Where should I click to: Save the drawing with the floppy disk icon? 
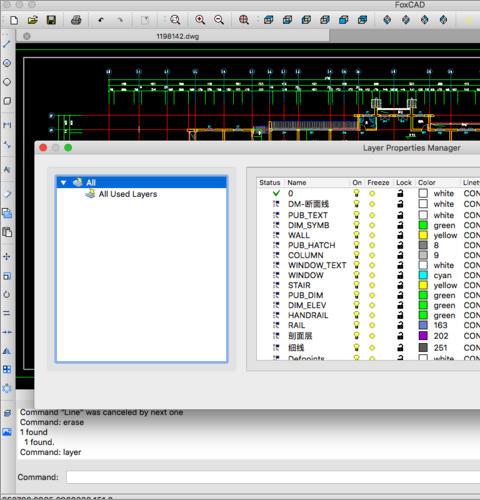coord(51,20)
